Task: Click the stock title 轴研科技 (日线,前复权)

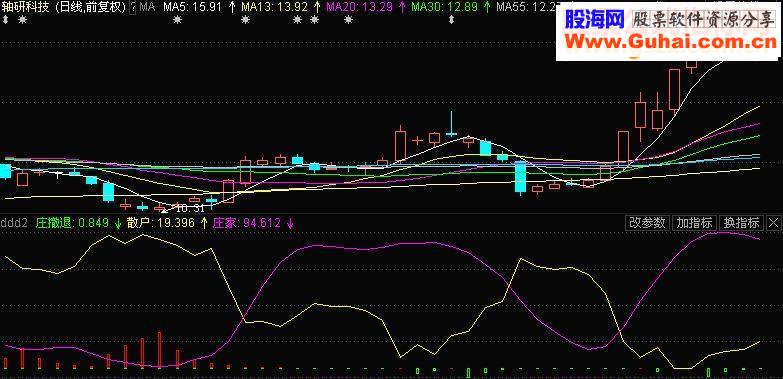Action: pyautogui.click(x=63, y=7)
